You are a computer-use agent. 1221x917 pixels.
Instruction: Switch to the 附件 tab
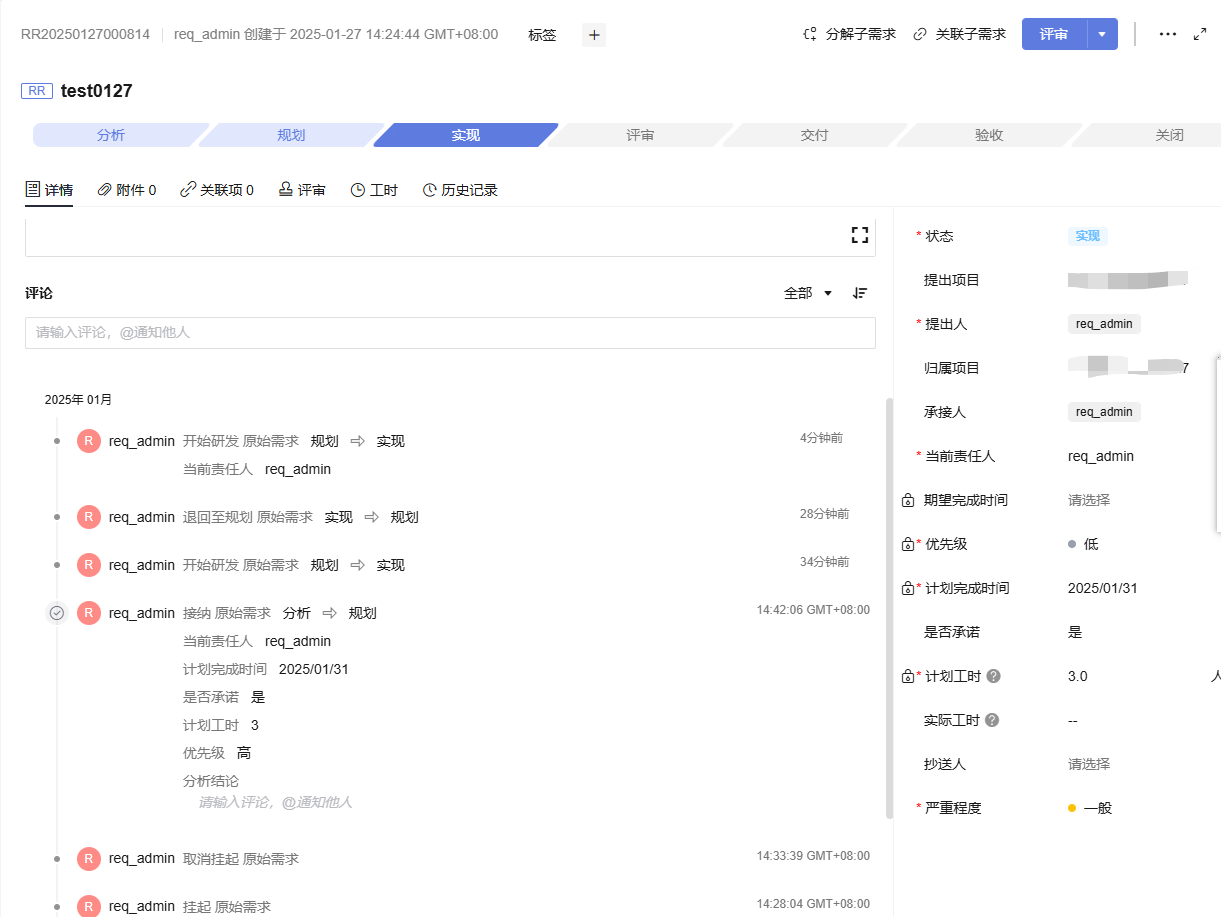127,190
